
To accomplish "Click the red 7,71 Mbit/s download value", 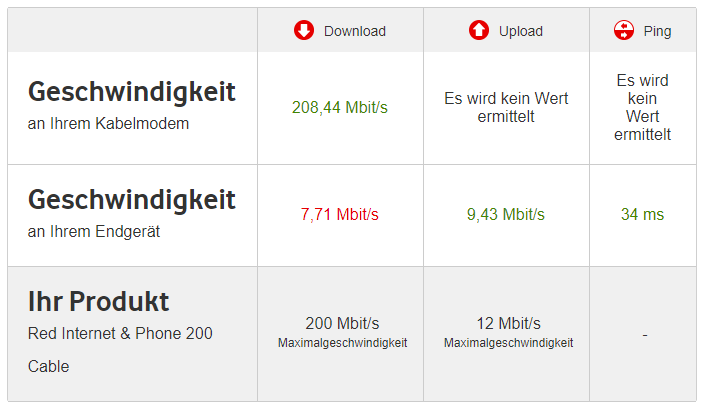I will 340,214.
